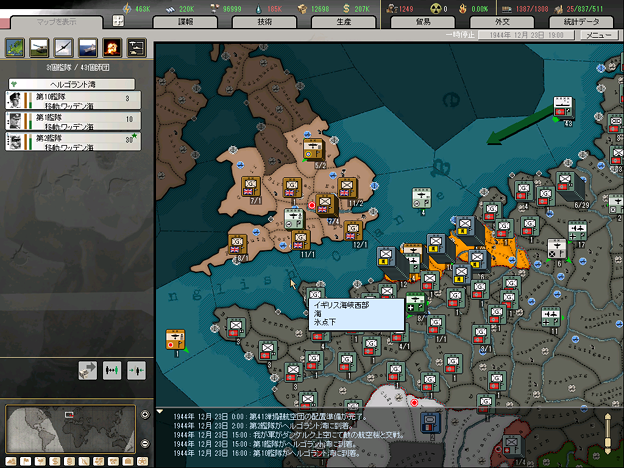
Task: Click the date field 1944年12月23日 to unpause
Action: click(x=526, y=35)
